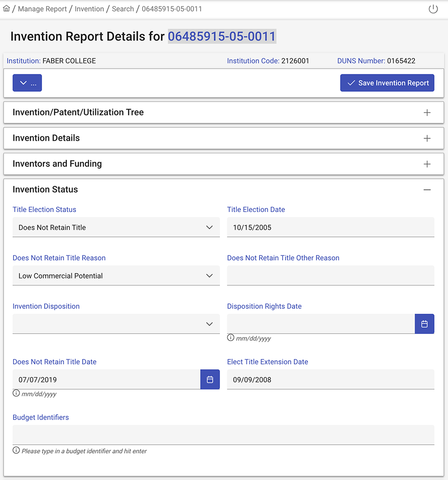Image resolution: width=448 pixels, height=480 pixels.
Task: Open Title Election Status dropdown
Action: pos(116,227)
